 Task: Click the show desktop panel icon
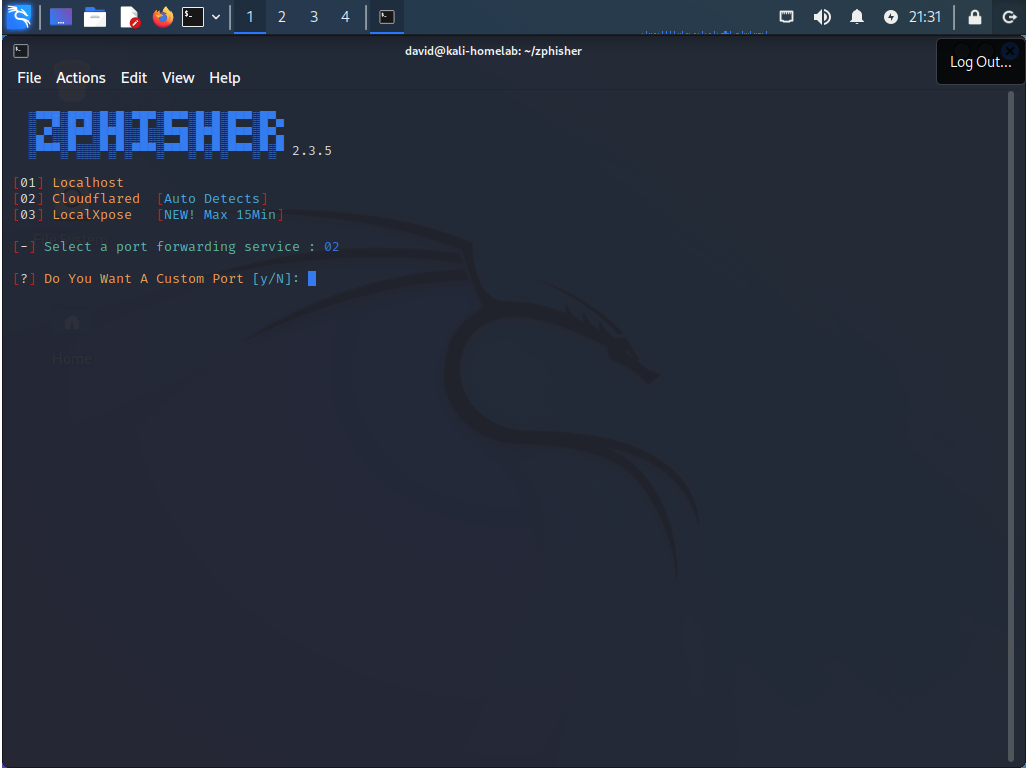61,16
